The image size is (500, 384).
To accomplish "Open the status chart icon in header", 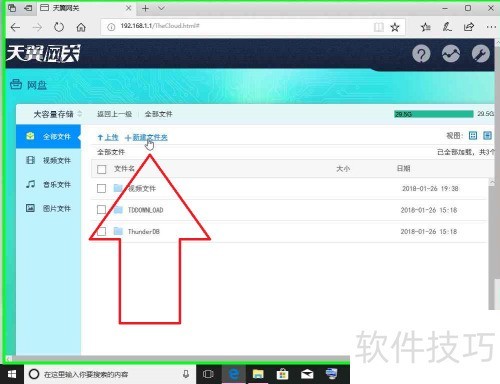I will click(x=451, y=54).
